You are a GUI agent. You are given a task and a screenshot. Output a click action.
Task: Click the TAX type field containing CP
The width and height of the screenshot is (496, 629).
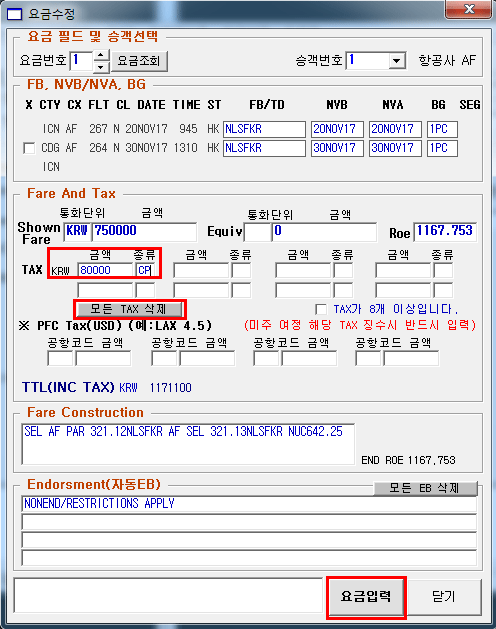coord(145,270)
